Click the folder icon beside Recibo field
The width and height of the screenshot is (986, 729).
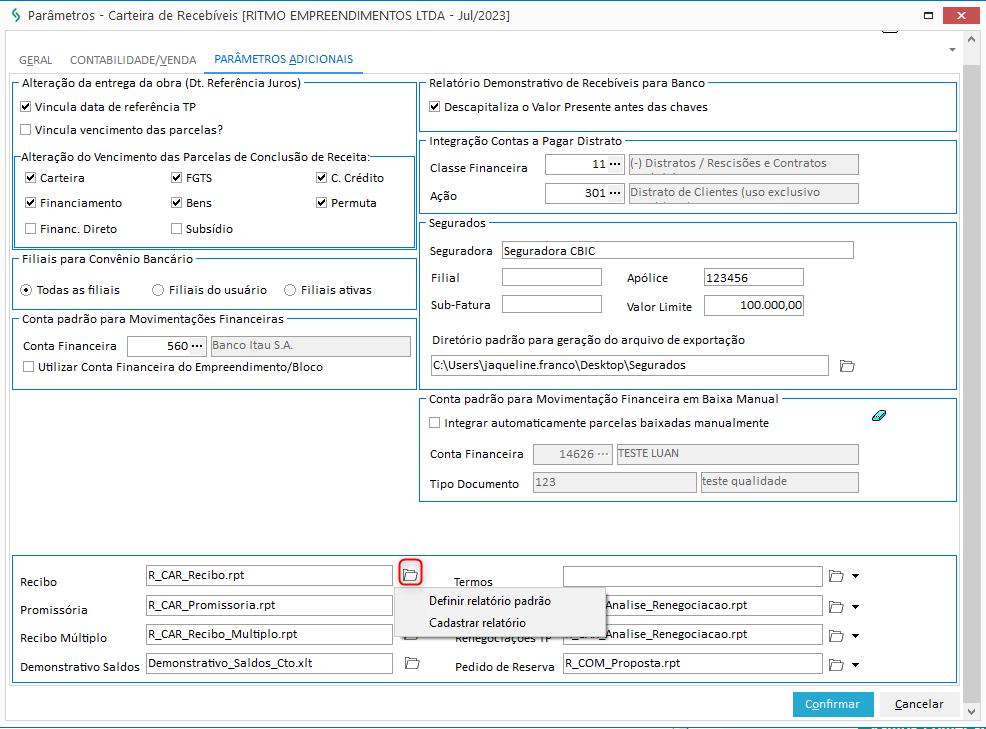(x=410, y=574)
